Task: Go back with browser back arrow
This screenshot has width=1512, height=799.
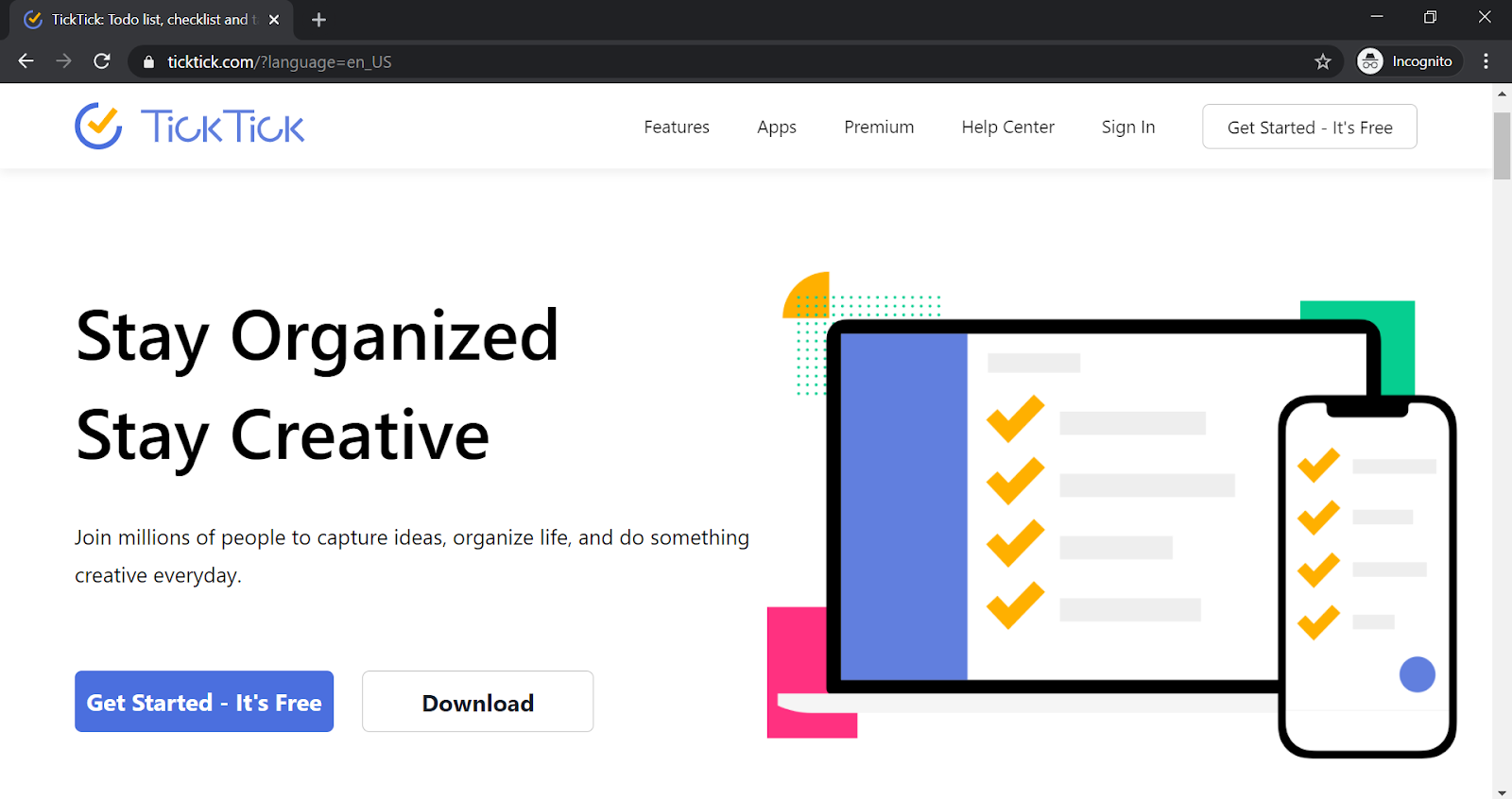Action: pyautogui.click(x=26, y=61)
